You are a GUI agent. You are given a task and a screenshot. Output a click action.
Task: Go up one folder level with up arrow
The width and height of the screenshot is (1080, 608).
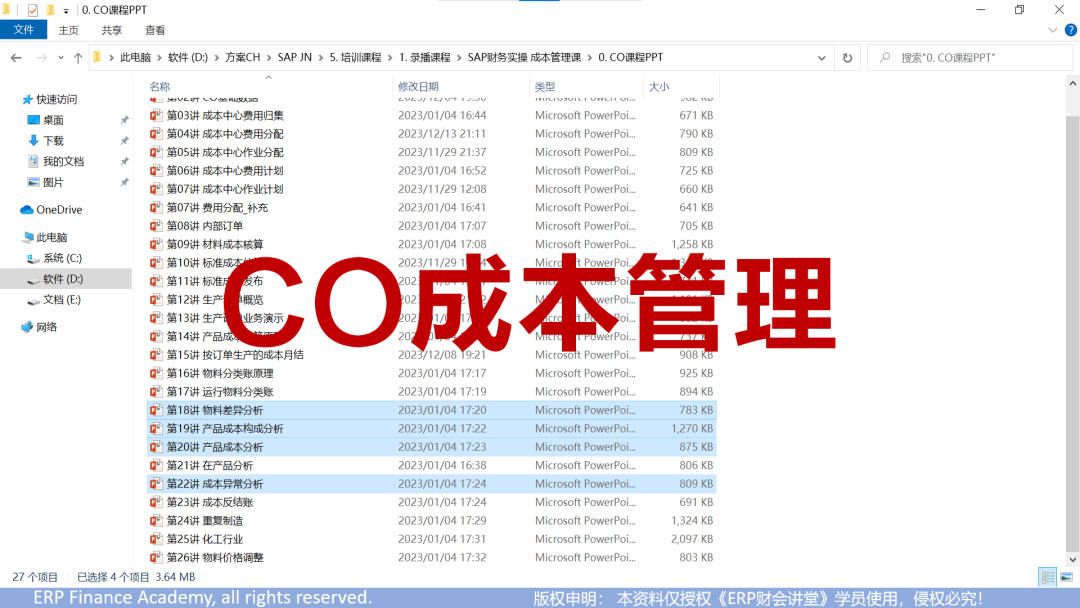click(78, 58)
